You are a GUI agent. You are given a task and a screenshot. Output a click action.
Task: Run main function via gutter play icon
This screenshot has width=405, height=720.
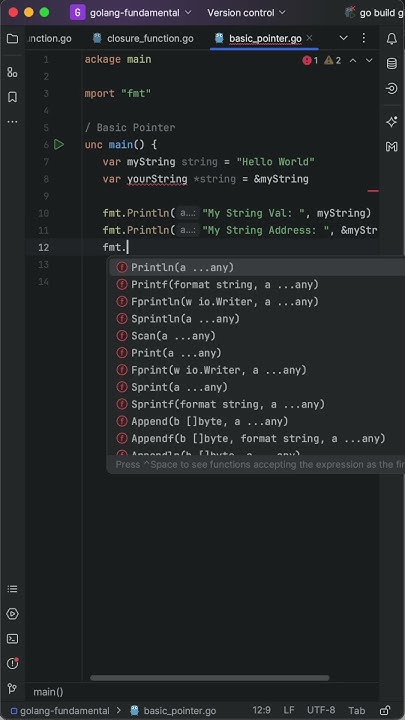[x=59, y=145]
